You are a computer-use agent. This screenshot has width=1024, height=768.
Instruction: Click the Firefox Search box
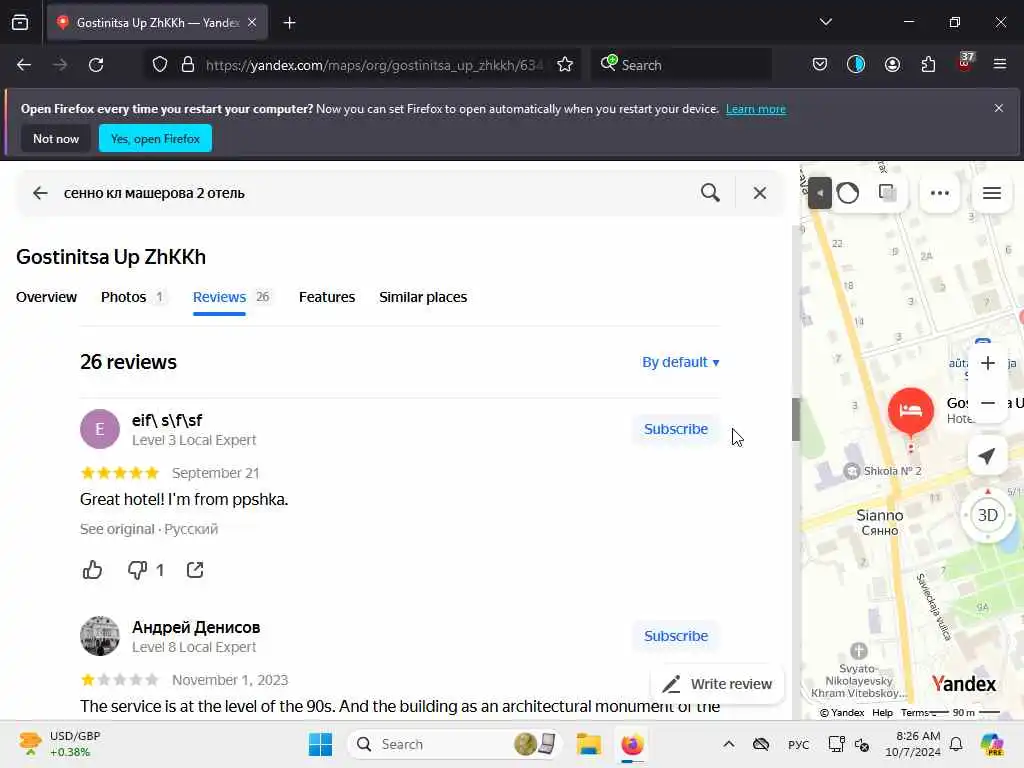[682, 65]
